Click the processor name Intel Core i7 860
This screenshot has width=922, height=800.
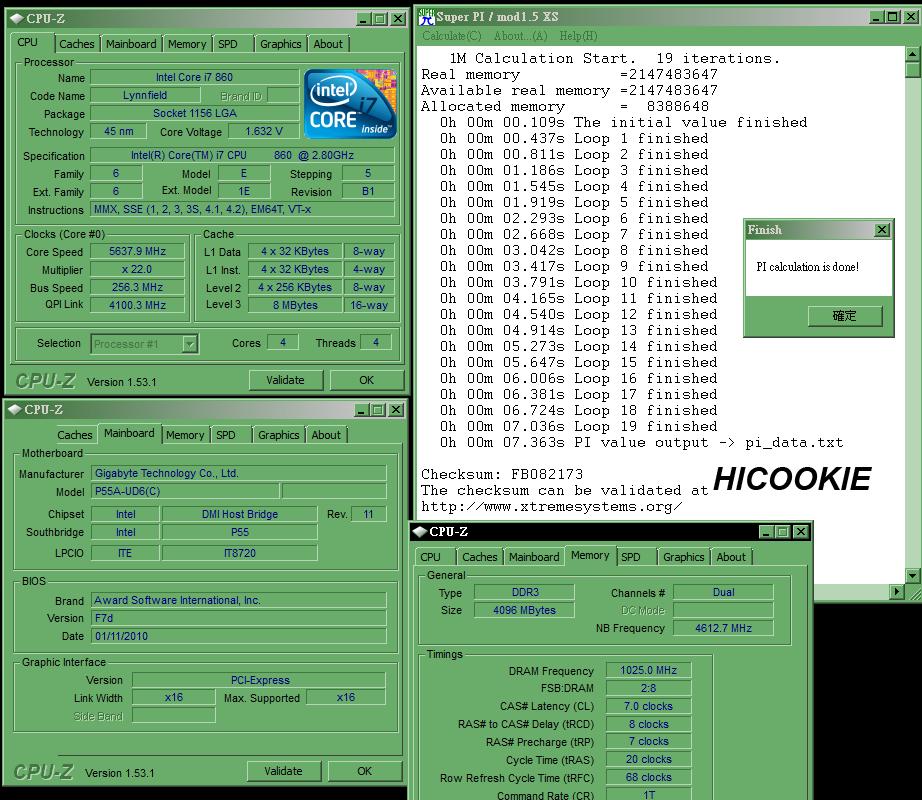(x=194, y=78)
